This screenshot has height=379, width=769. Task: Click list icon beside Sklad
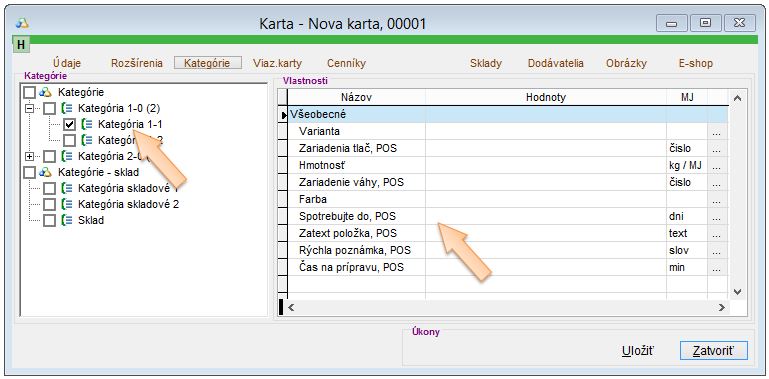tap(67, 220)
